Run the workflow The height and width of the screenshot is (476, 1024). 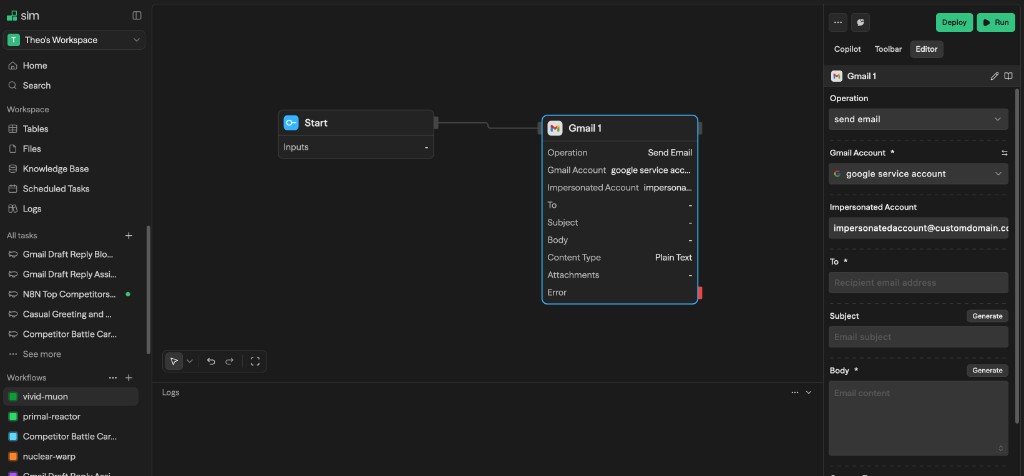(996, 22)
